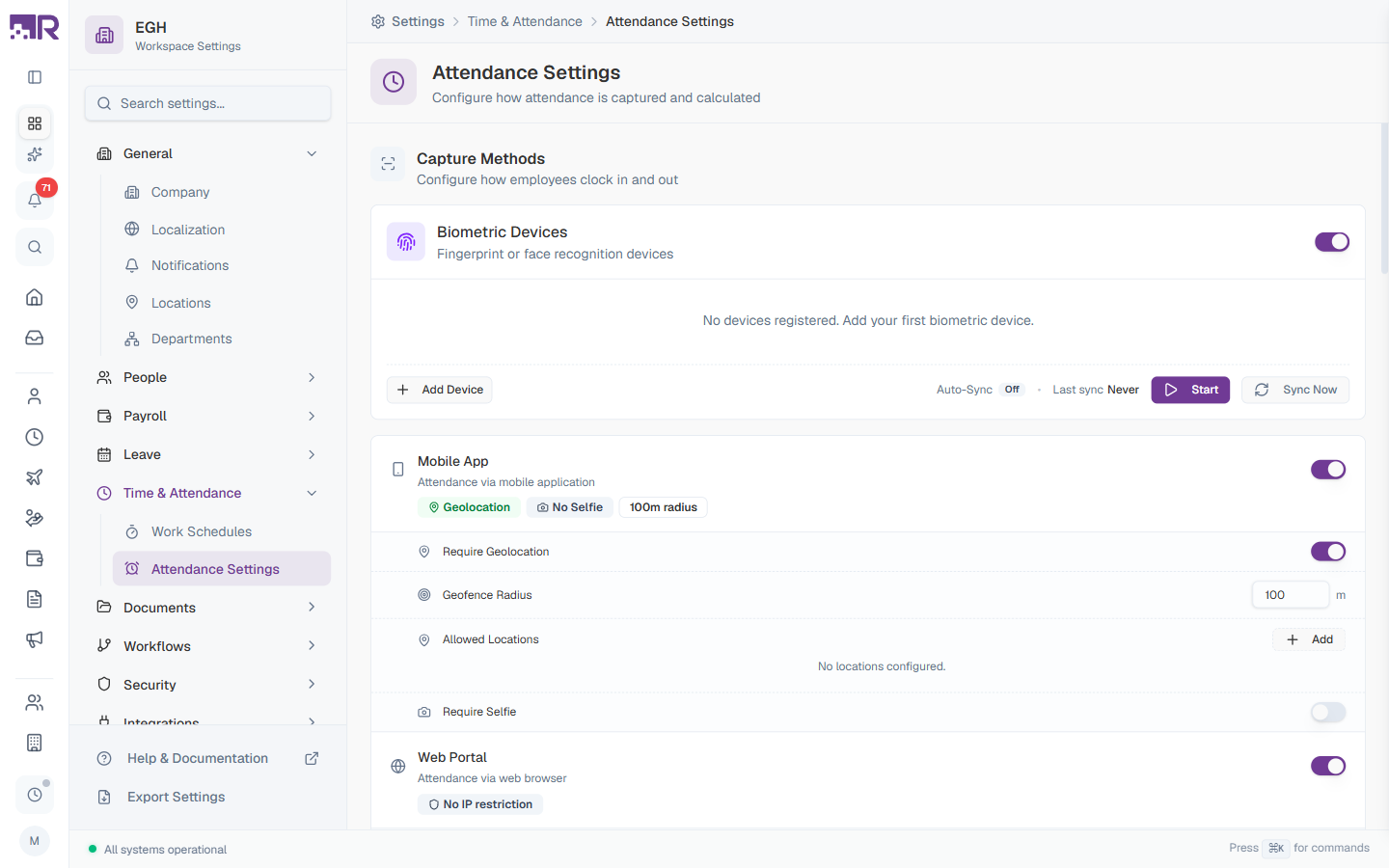This screenshot has width=1389, height=868.
Task: Enable the Require Selfie switch
Action: point(1328,712)
